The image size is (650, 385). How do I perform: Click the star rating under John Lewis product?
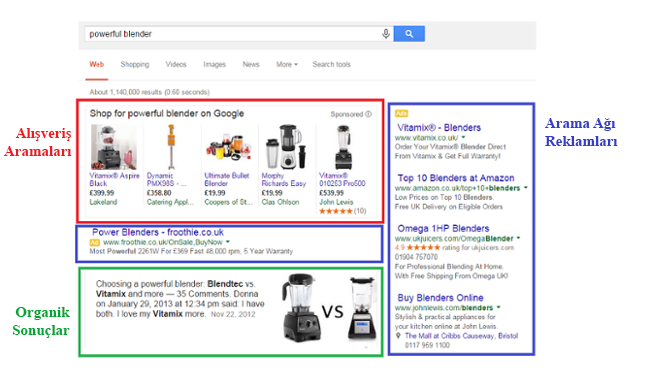coord(335,211)
